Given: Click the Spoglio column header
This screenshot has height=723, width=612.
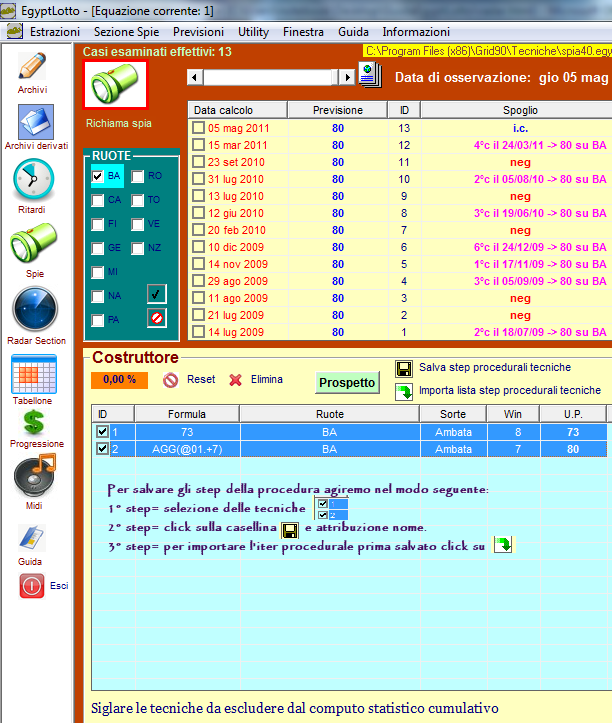Looking at the screenshot, I should 520,110.
